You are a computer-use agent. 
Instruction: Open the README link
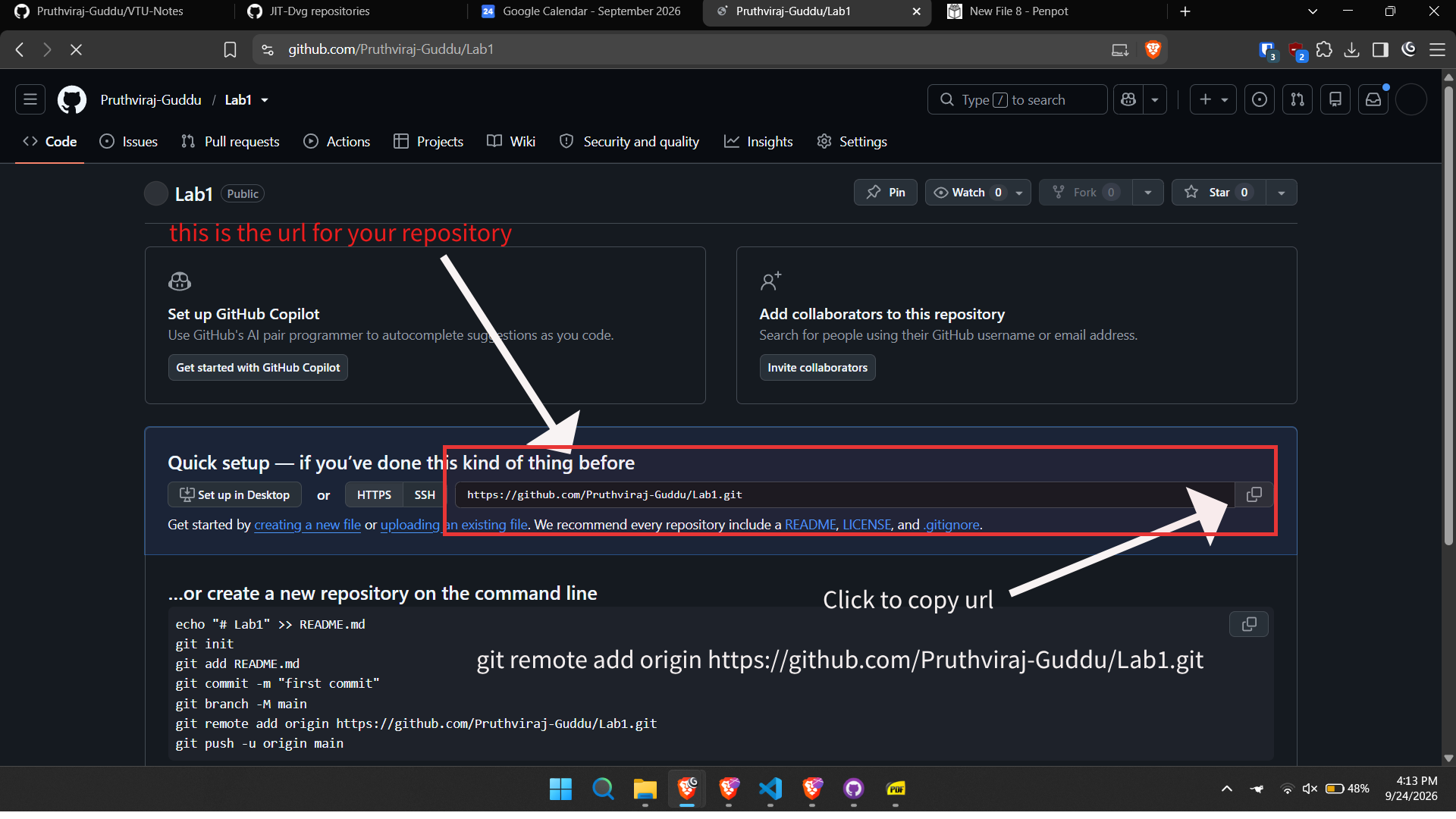click(810, 525)
